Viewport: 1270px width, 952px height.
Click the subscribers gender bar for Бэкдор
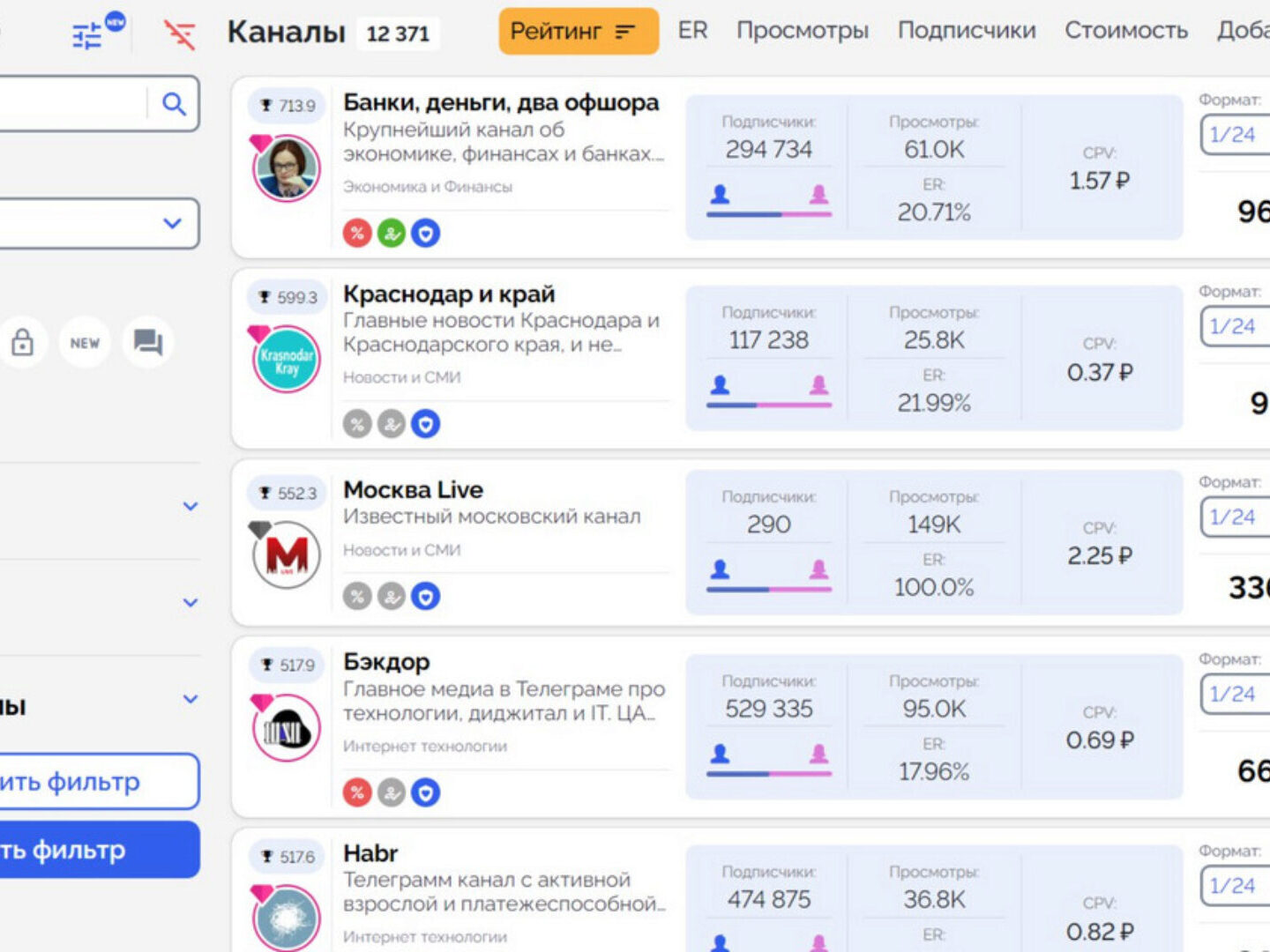(x=769, y=773)
